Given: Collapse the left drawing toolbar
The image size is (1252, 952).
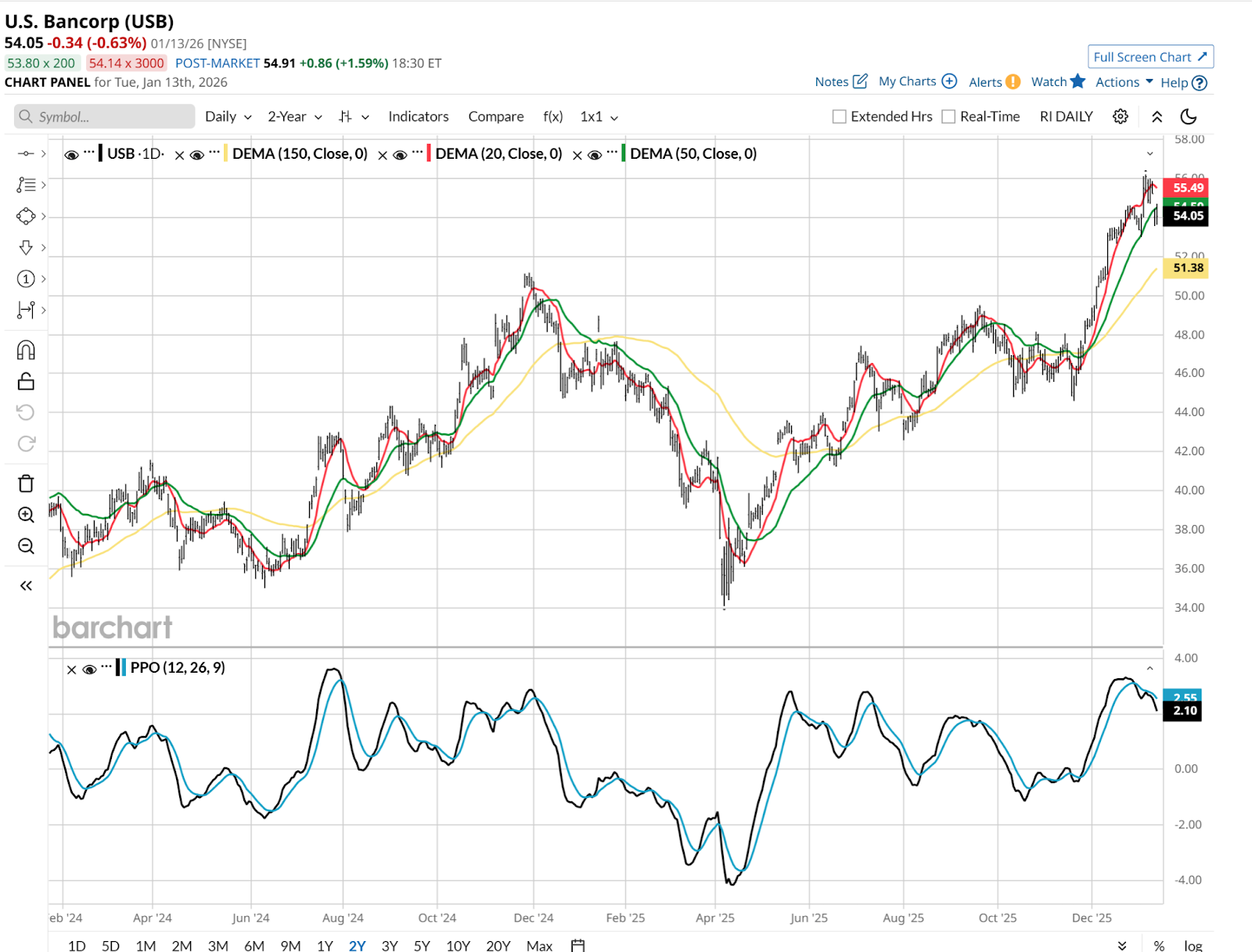Looking at the screenshot, I should [26, 585].
